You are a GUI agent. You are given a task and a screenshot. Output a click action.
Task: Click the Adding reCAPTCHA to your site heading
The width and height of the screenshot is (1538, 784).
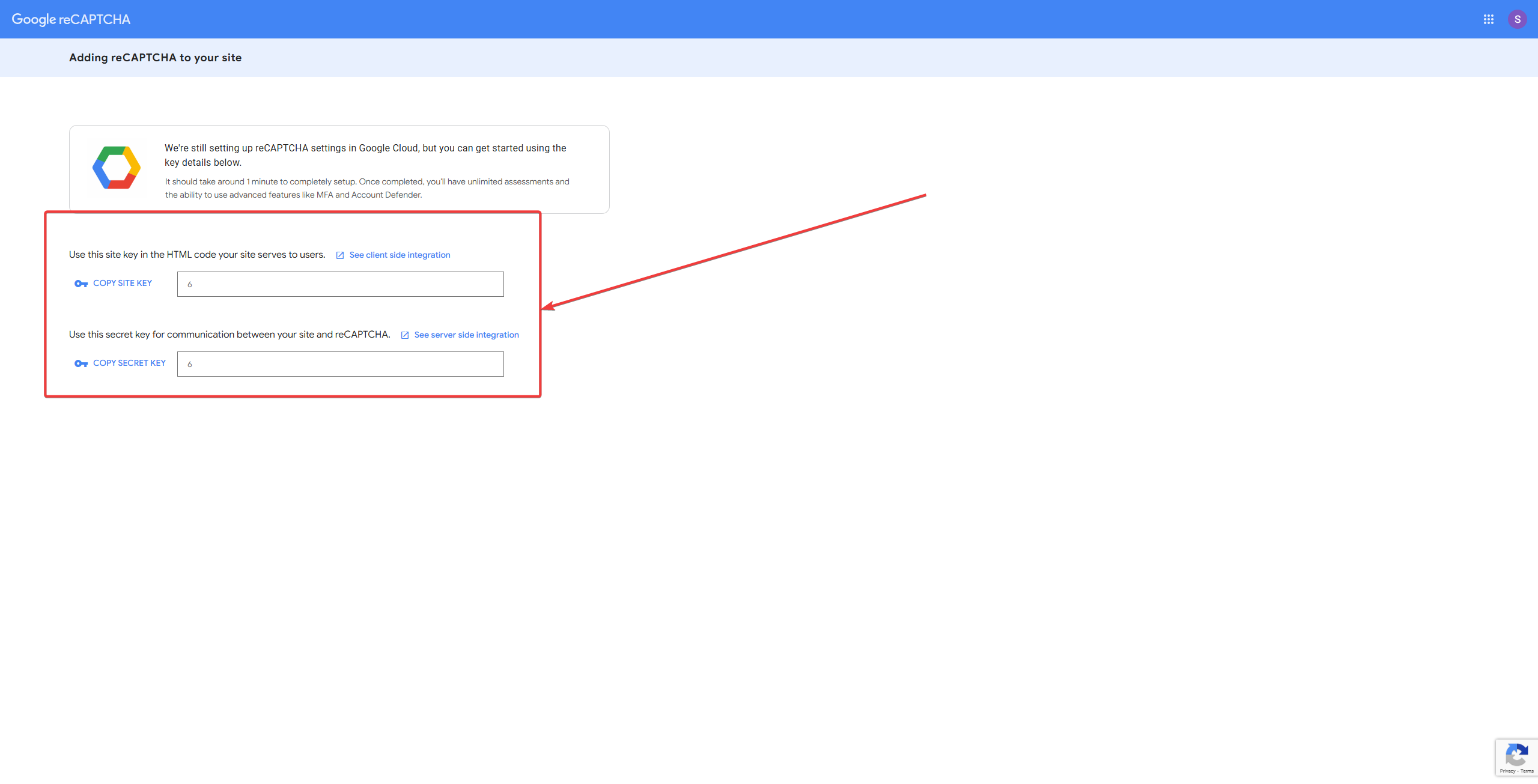click(155, 58)
